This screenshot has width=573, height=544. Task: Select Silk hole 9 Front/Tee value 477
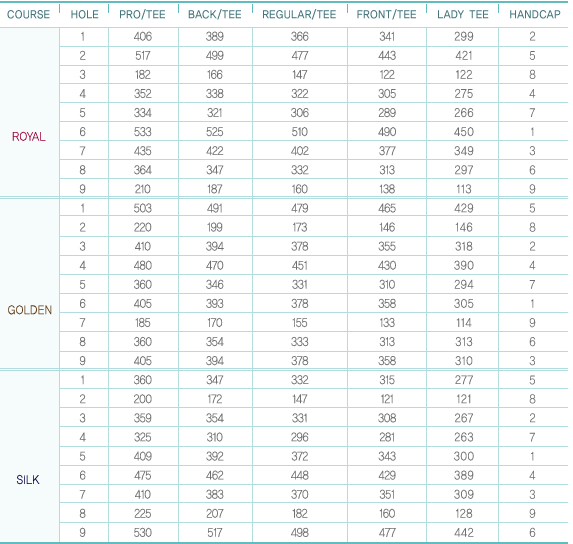click(387, 532)
